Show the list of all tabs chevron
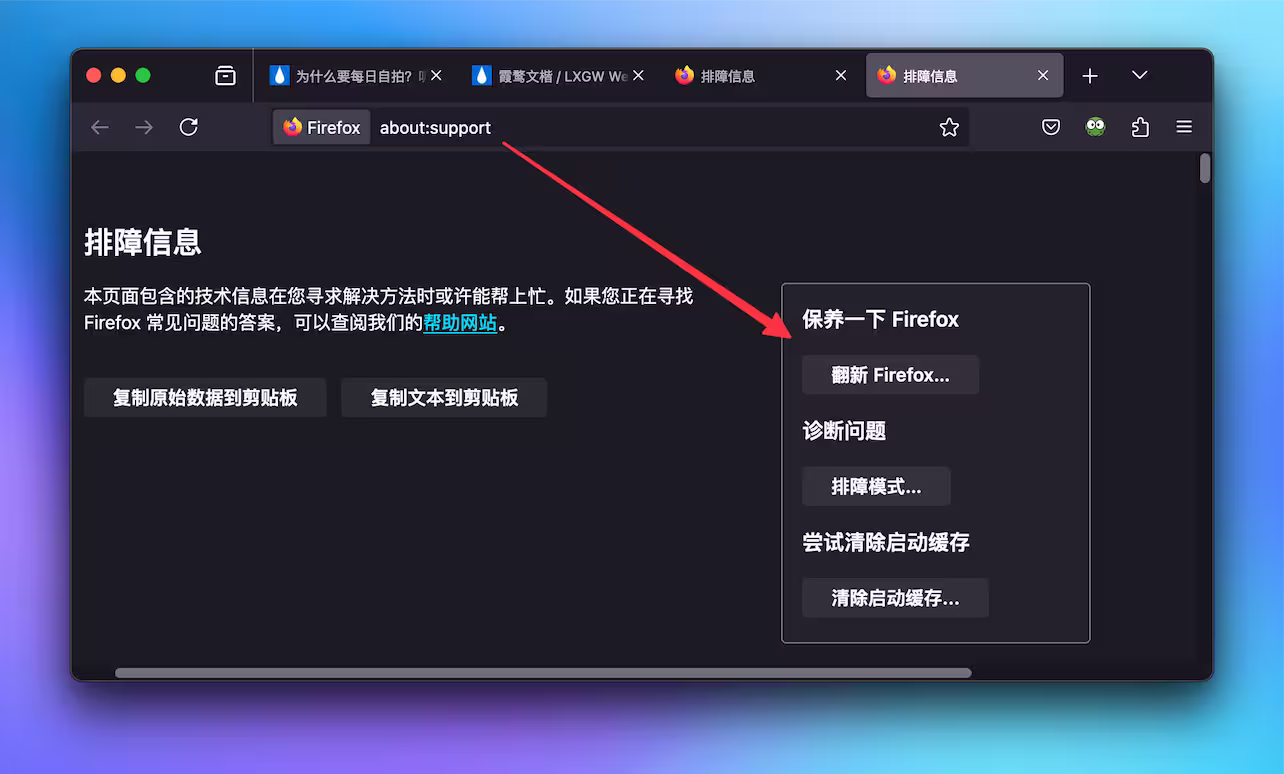 [1139, 76]
